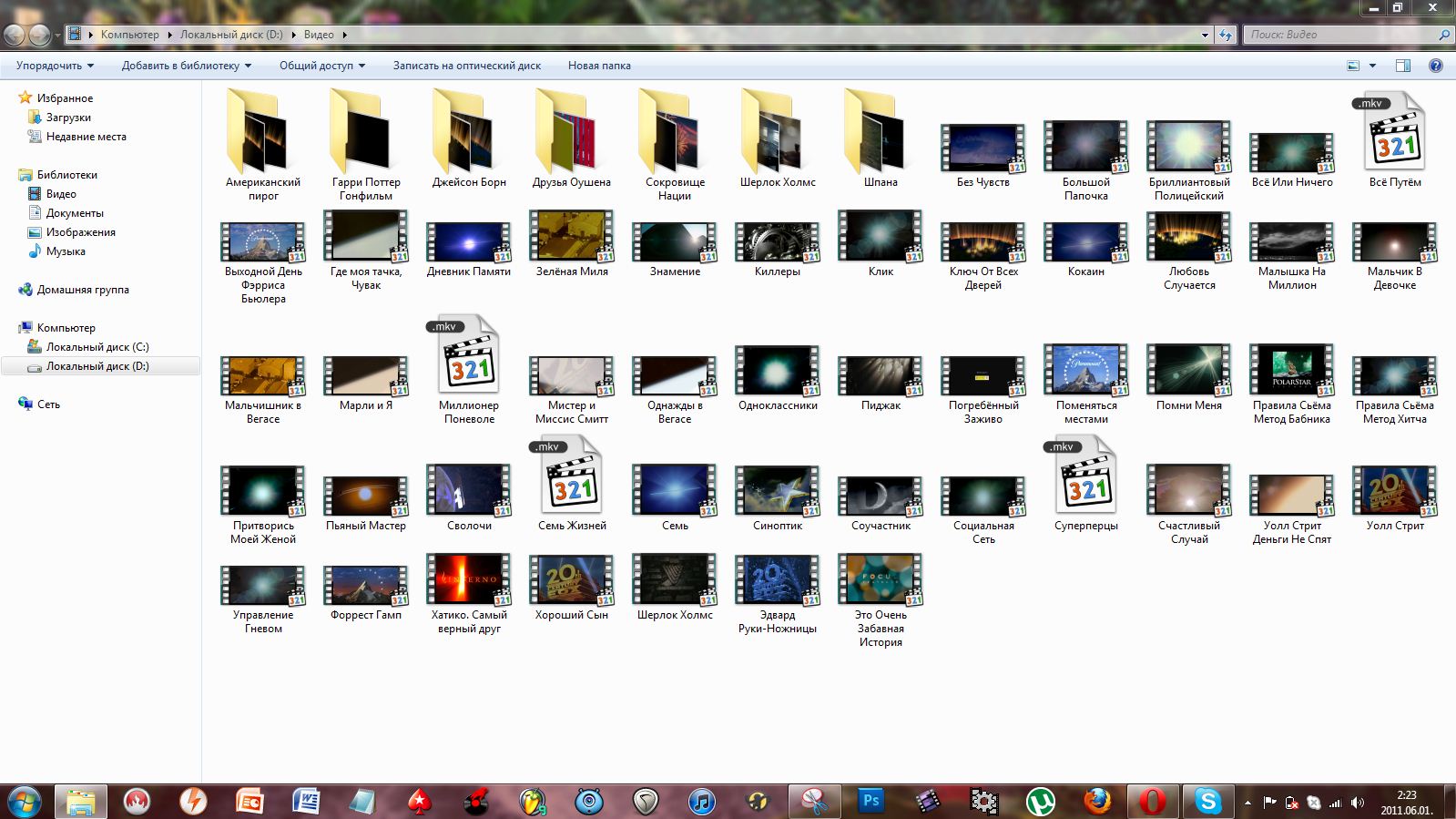This screenshot has height=819, width=1456.
Task: Toggle the preview pane icon
Action: (1402, 66)
